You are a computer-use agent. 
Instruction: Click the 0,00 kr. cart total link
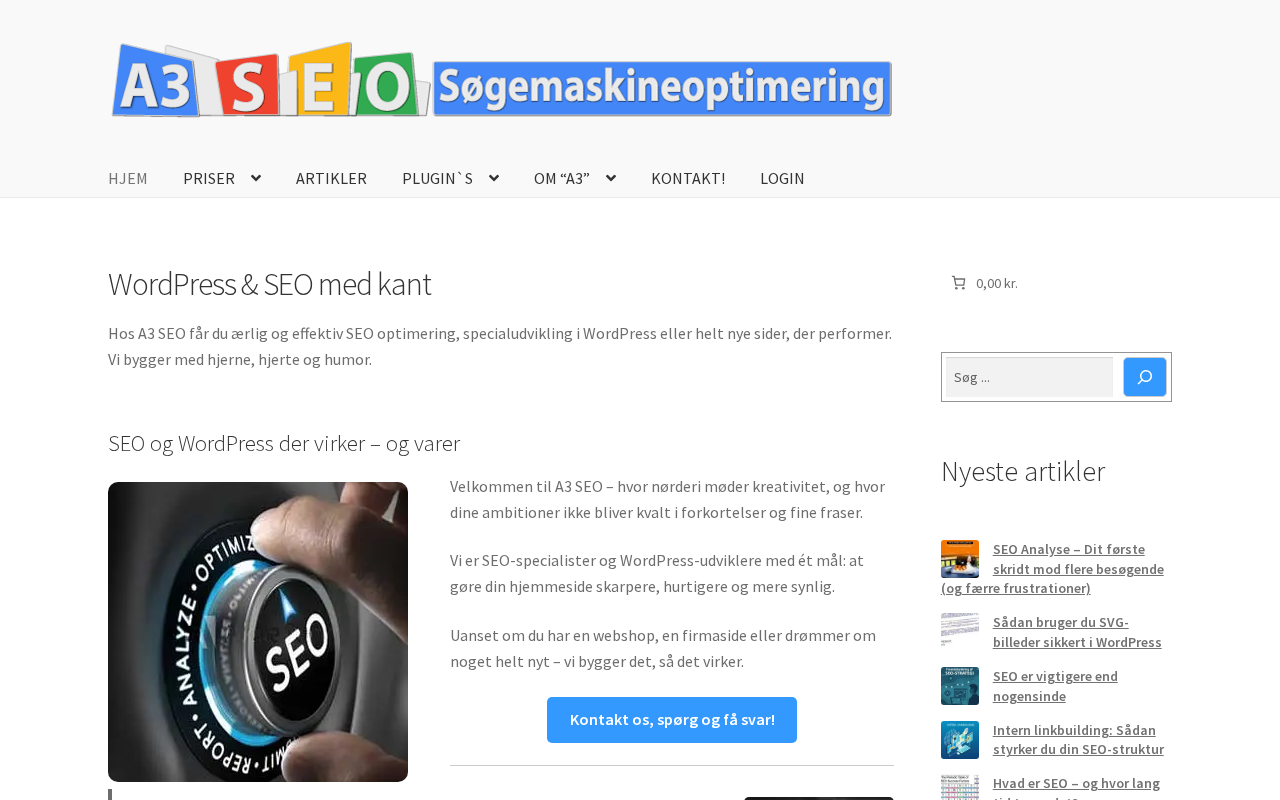click(x=997, y=283)
